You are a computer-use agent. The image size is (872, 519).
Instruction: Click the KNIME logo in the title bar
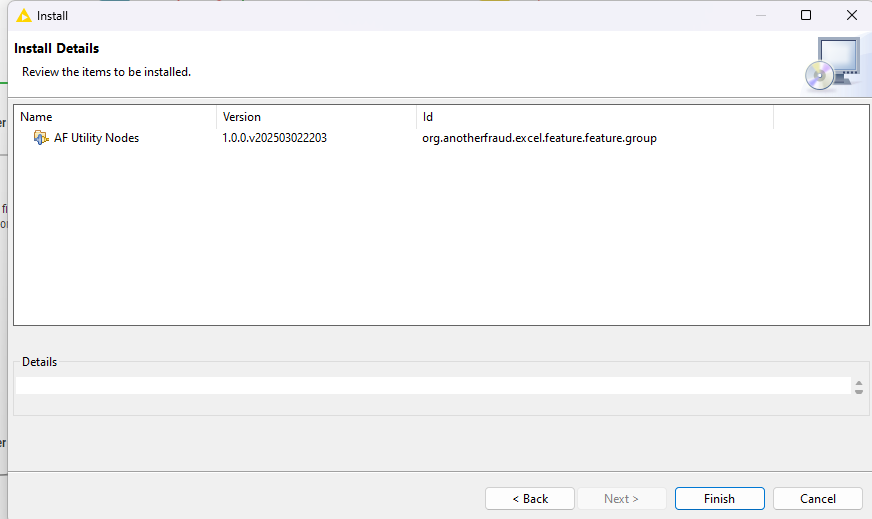tap(24, 16)
